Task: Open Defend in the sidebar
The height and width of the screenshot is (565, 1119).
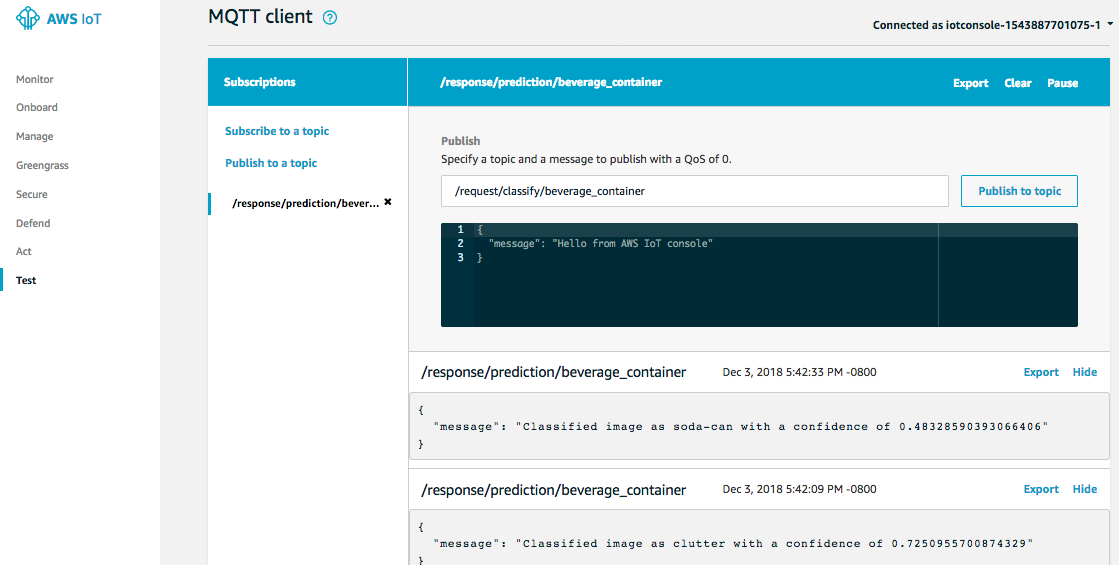Action: (34, 223)
